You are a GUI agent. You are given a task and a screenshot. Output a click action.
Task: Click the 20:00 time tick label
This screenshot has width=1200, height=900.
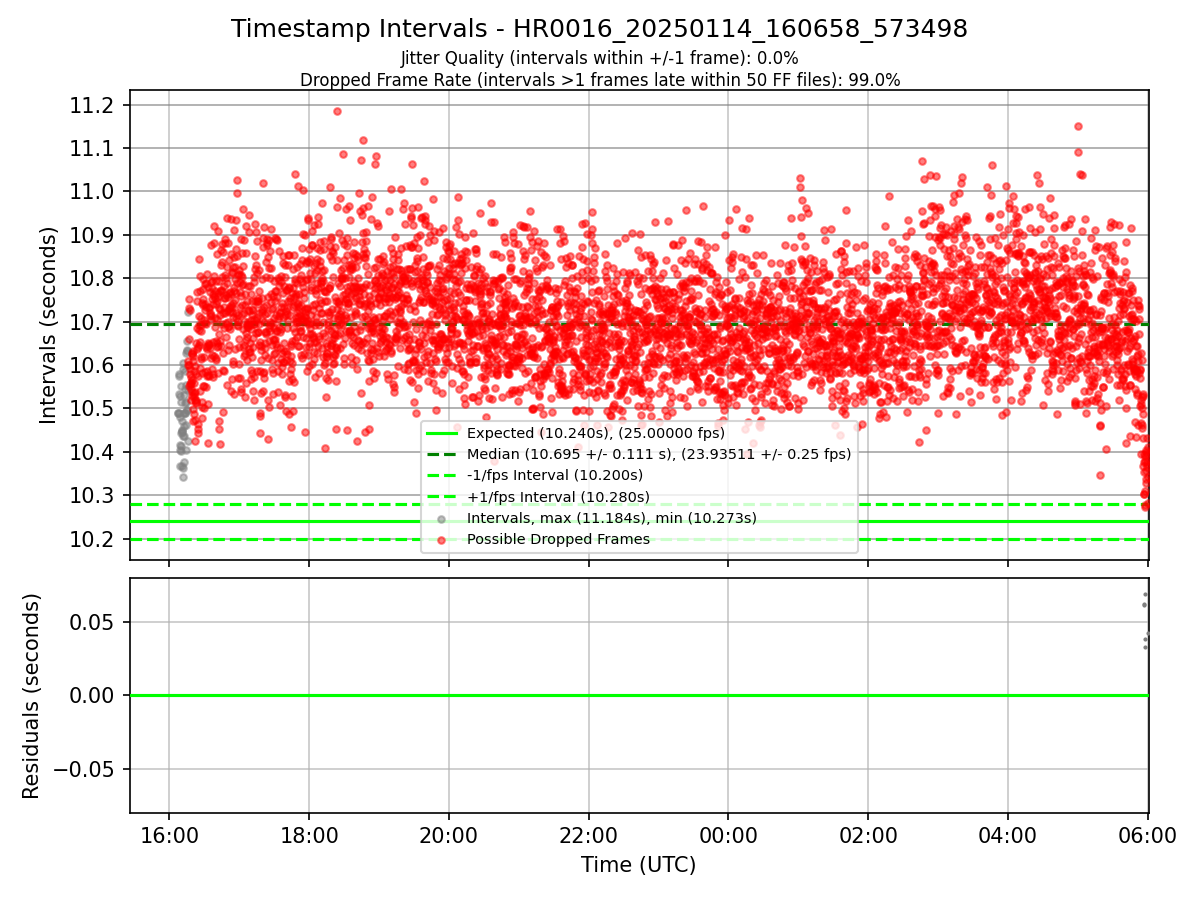[449, 834]
